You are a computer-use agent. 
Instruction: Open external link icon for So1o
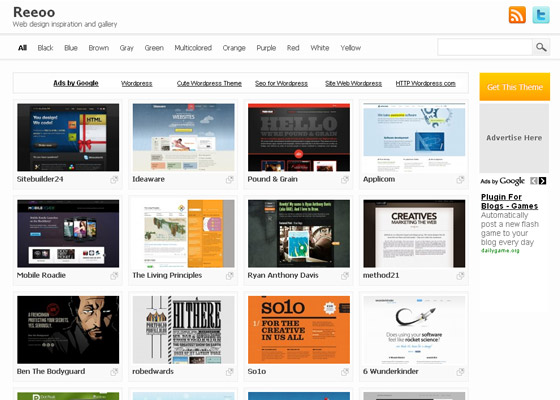click(345, 372)
